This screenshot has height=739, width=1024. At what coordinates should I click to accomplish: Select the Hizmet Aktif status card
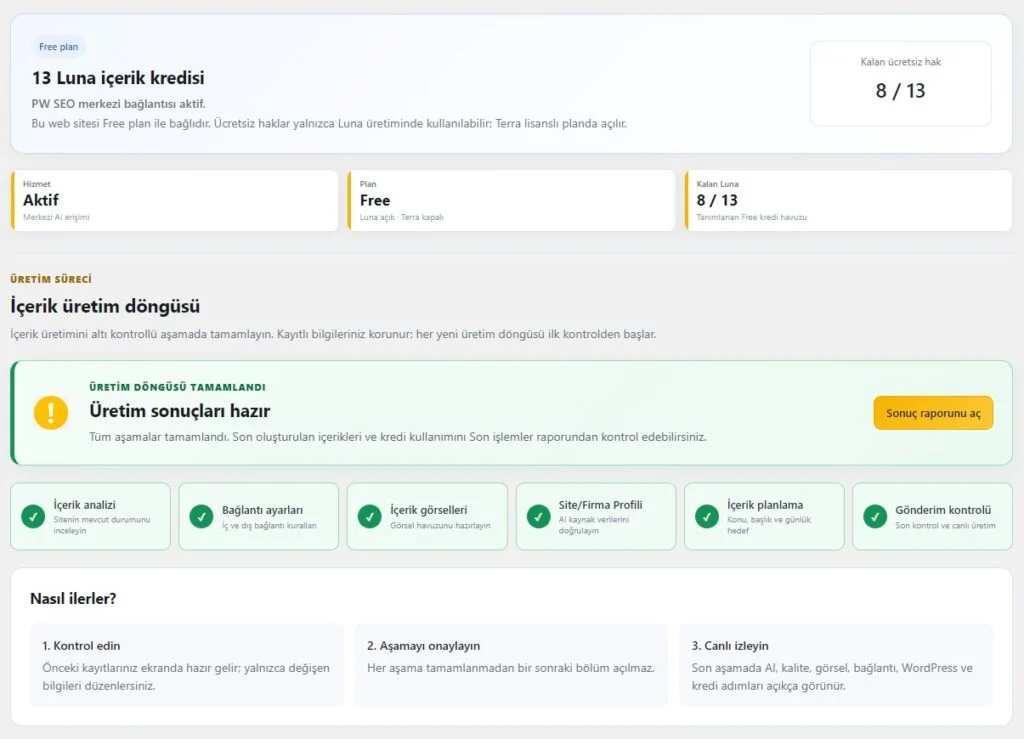tap(174, 200)
